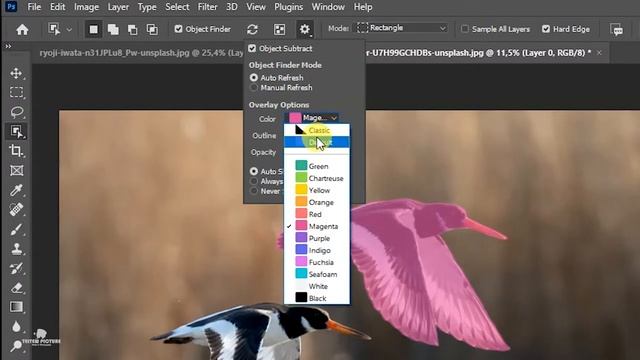Open the Plugins menu

point(289,7)
